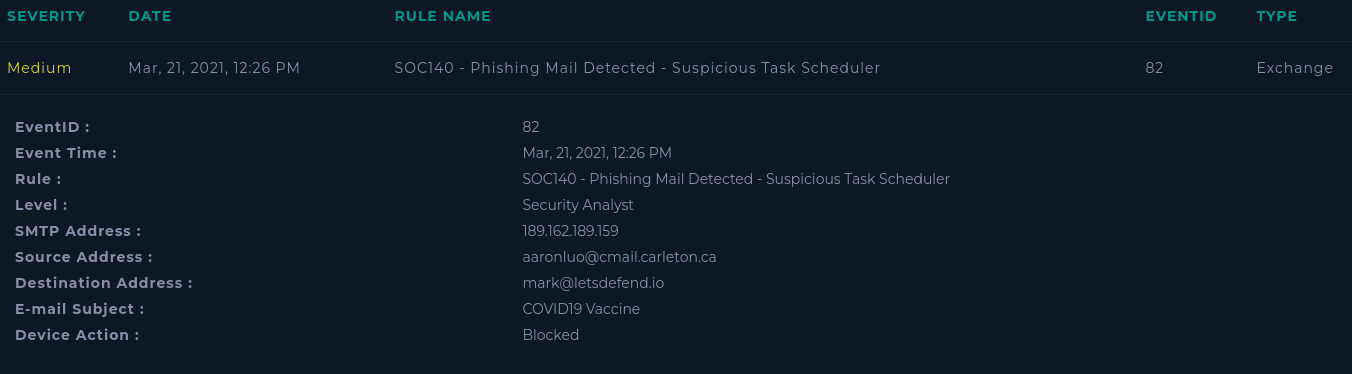Sort alerts by SEVERITY column header
This screenshot has width=1352, height=374.
click(x=46, y=17)
